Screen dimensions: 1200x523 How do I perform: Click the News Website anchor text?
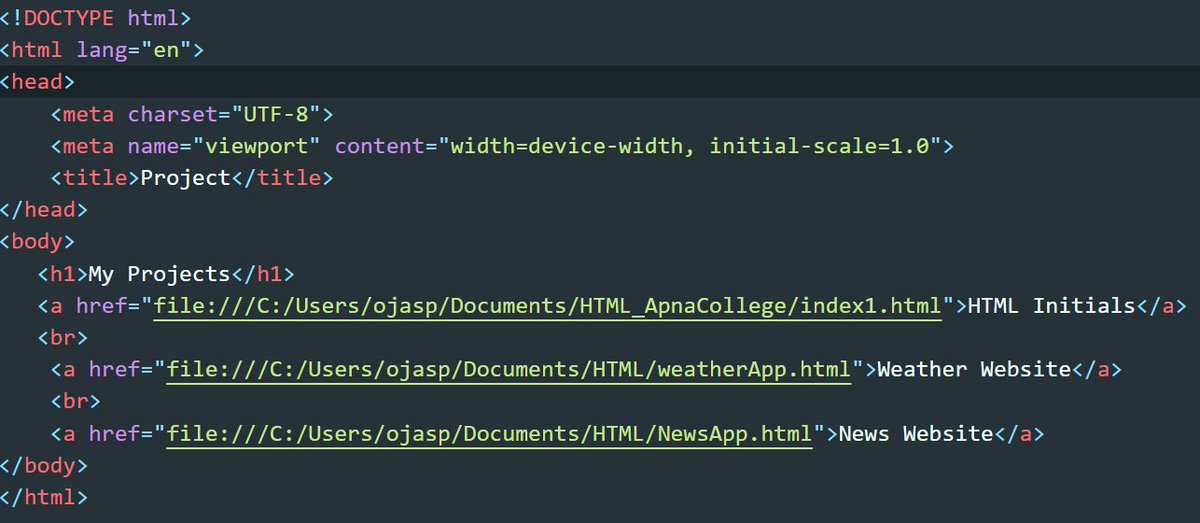[x=916, y=434]
